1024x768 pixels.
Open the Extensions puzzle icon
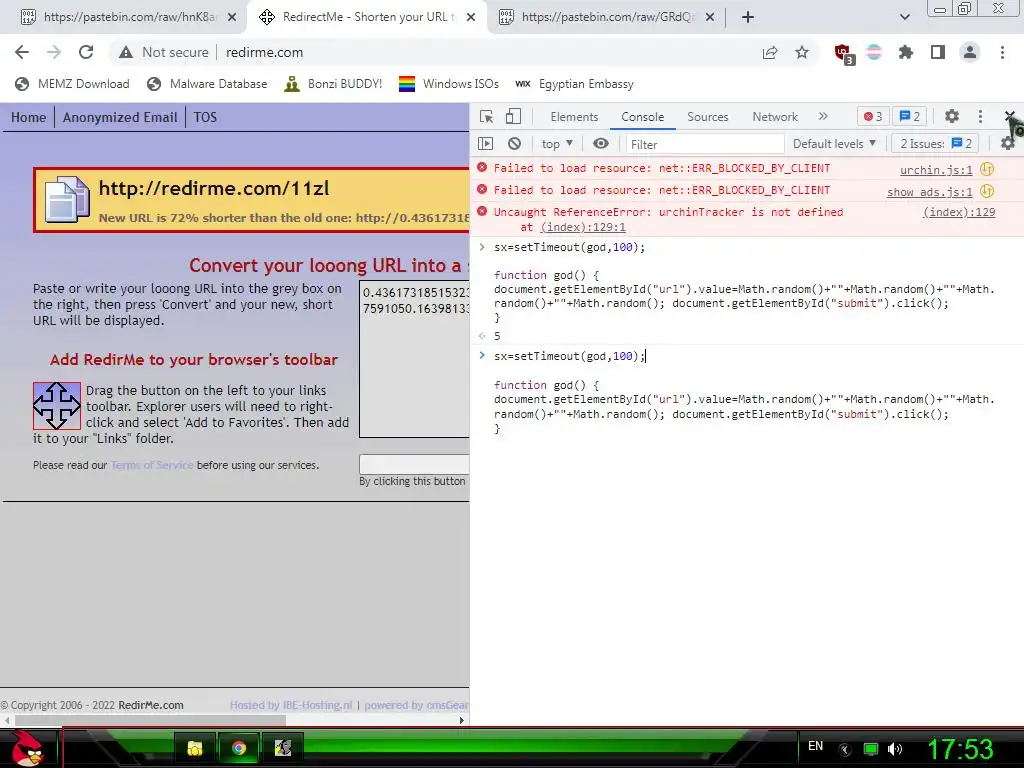tap(905, 52)
